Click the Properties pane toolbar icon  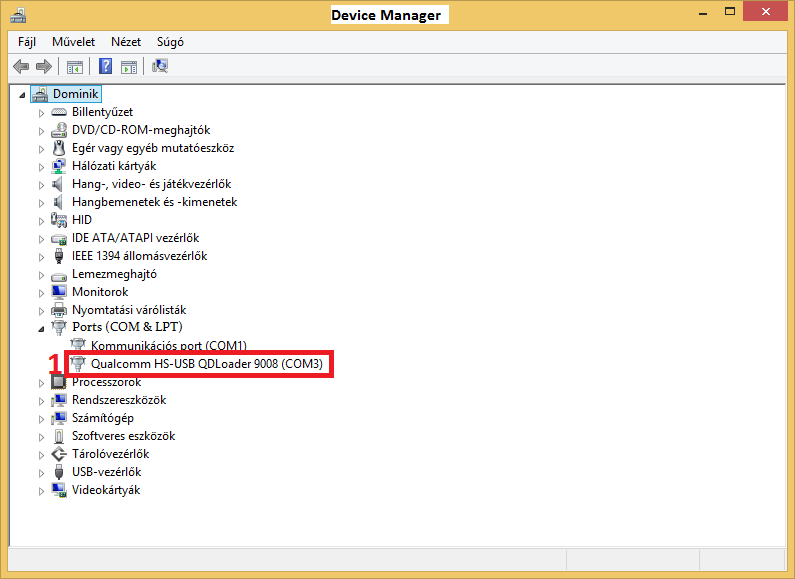129,67
